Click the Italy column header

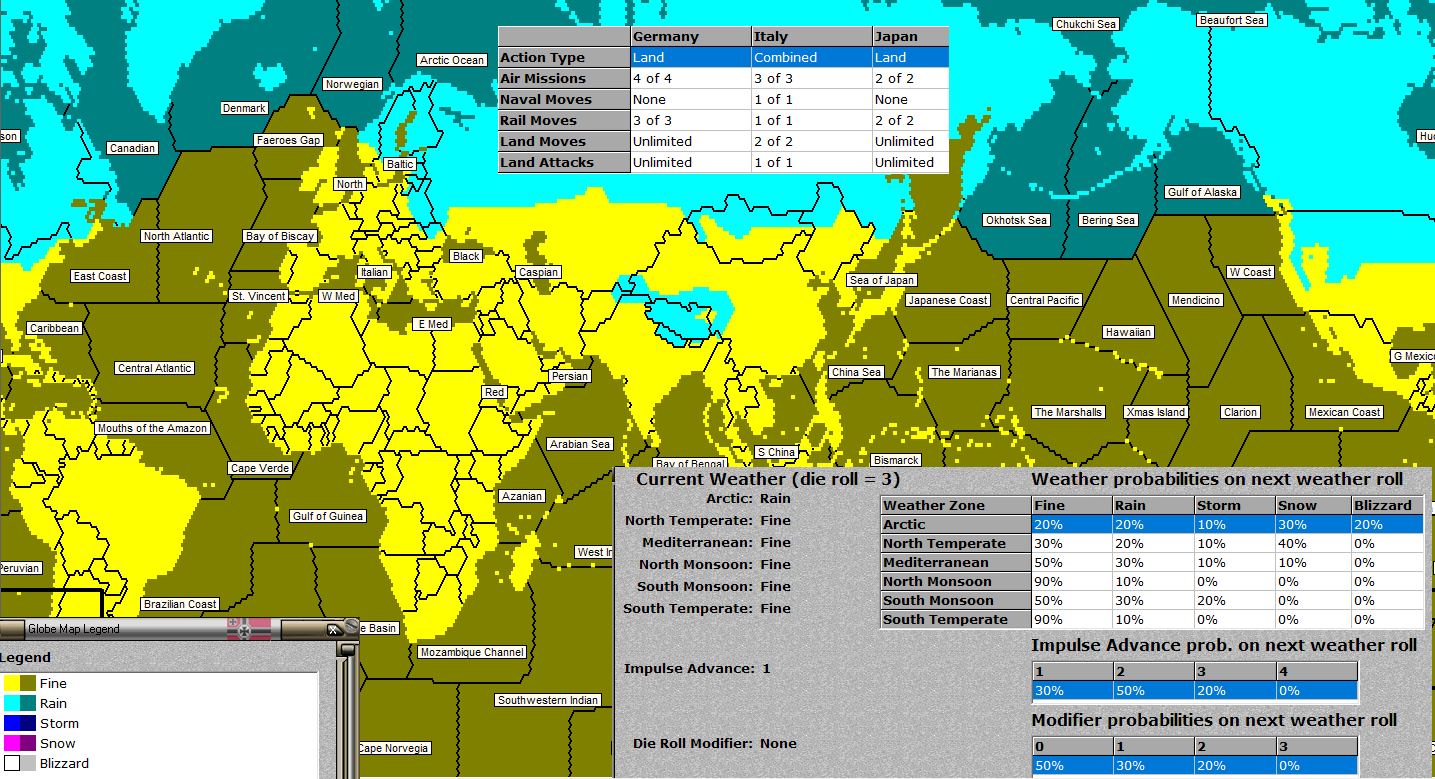(811, 37)
